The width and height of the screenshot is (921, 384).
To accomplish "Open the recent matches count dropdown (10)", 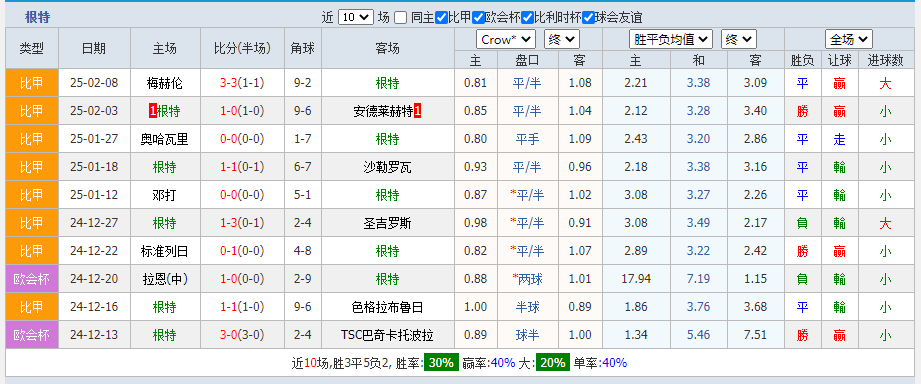I will point(356,18).
